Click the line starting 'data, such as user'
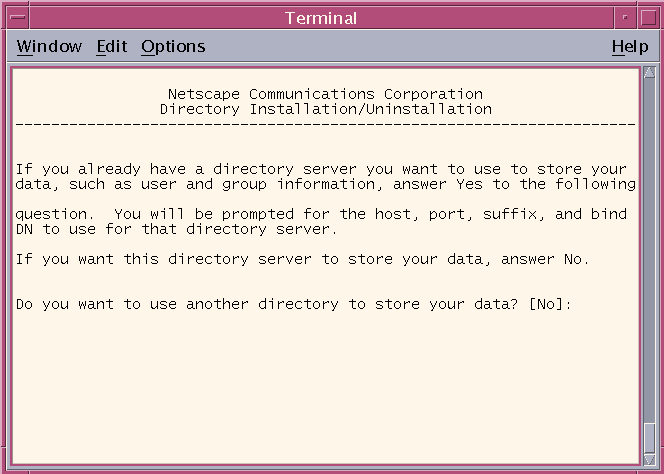Image resolution: width=664 pixels, height=474 pixels. [x=325, y=184]
